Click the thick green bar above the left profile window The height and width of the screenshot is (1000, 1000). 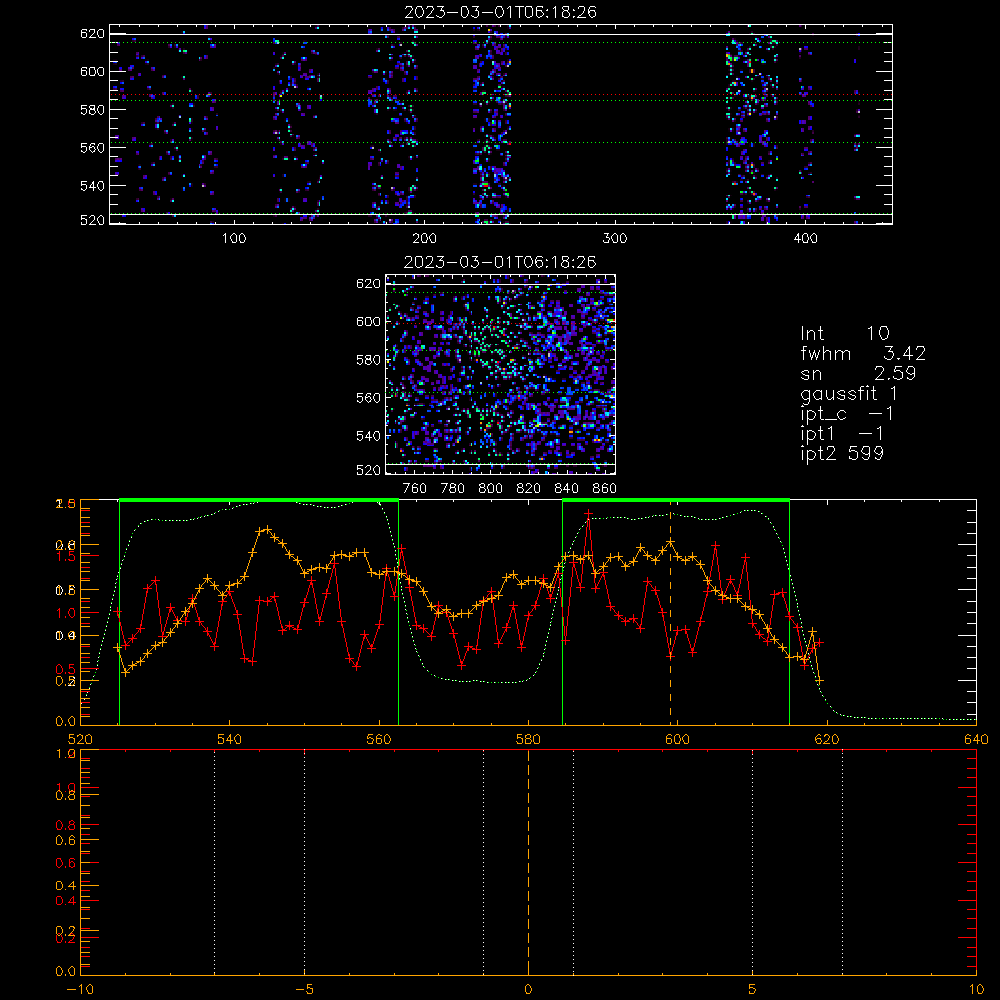259,501
